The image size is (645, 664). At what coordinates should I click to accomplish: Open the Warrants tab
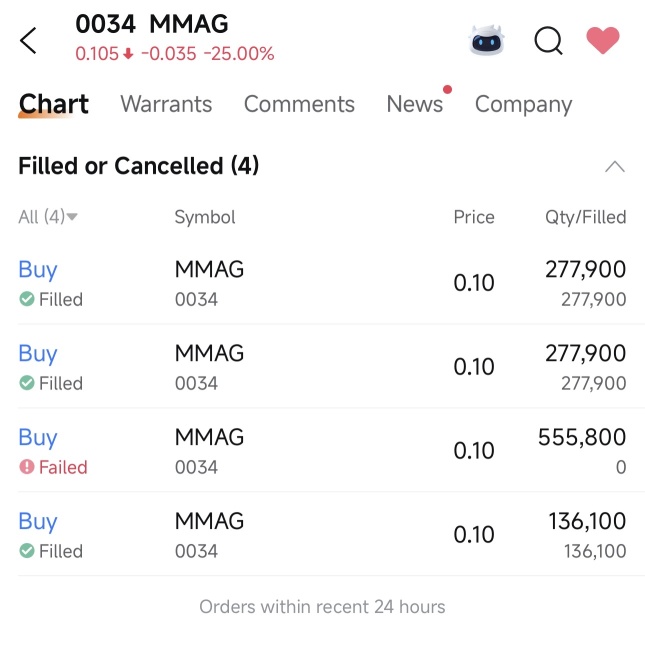click(x=166, y=104)
